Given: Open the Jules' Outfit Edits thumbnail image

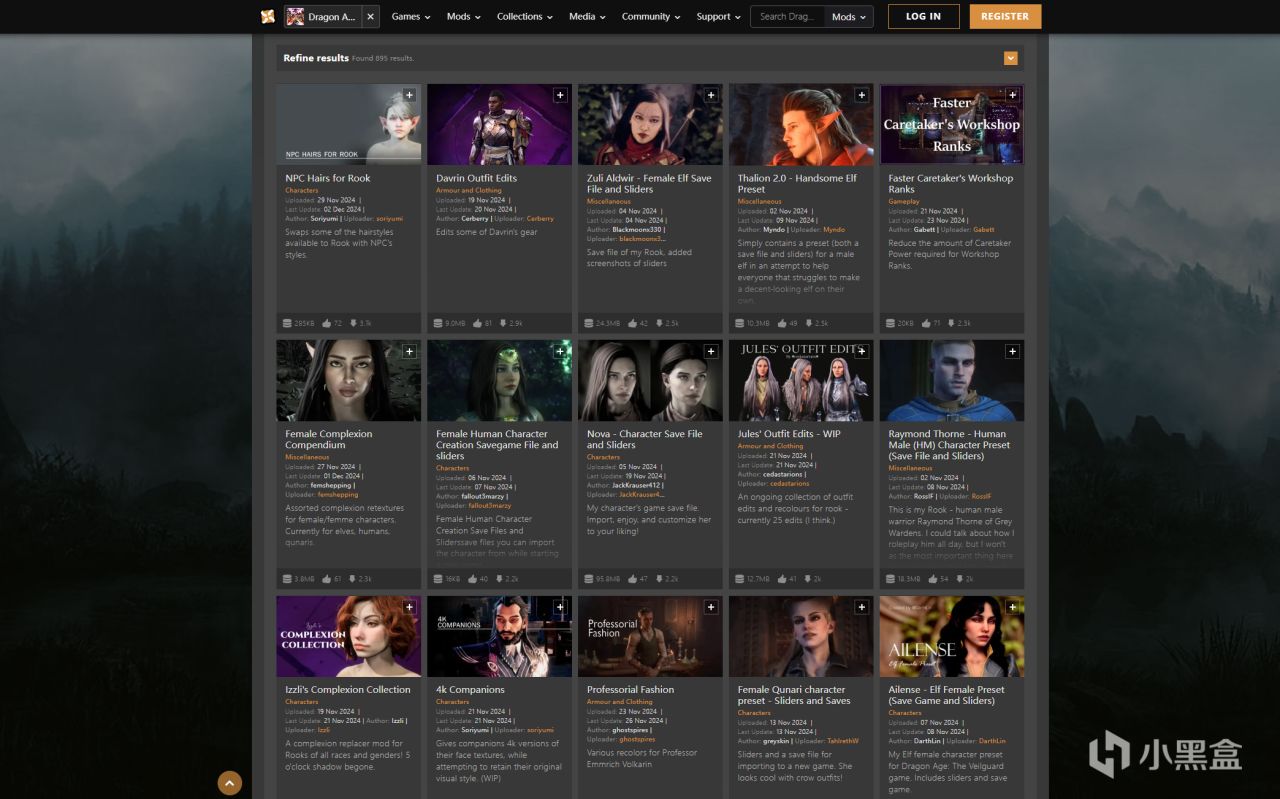Looking at the screenshot, I should click(x=801, y=380).
